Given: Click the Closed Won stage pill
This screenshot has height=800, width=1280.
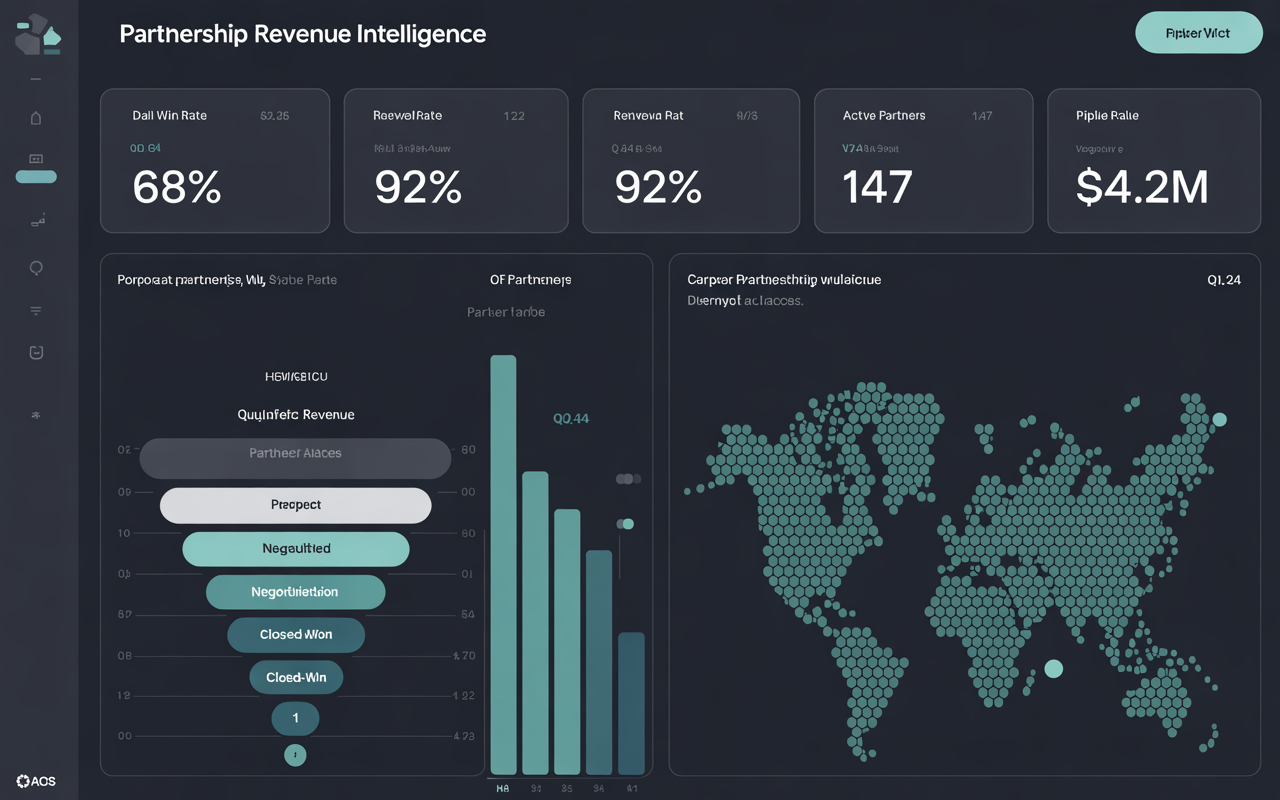Looking at the screenshot, I should click(x=295, y=634).
